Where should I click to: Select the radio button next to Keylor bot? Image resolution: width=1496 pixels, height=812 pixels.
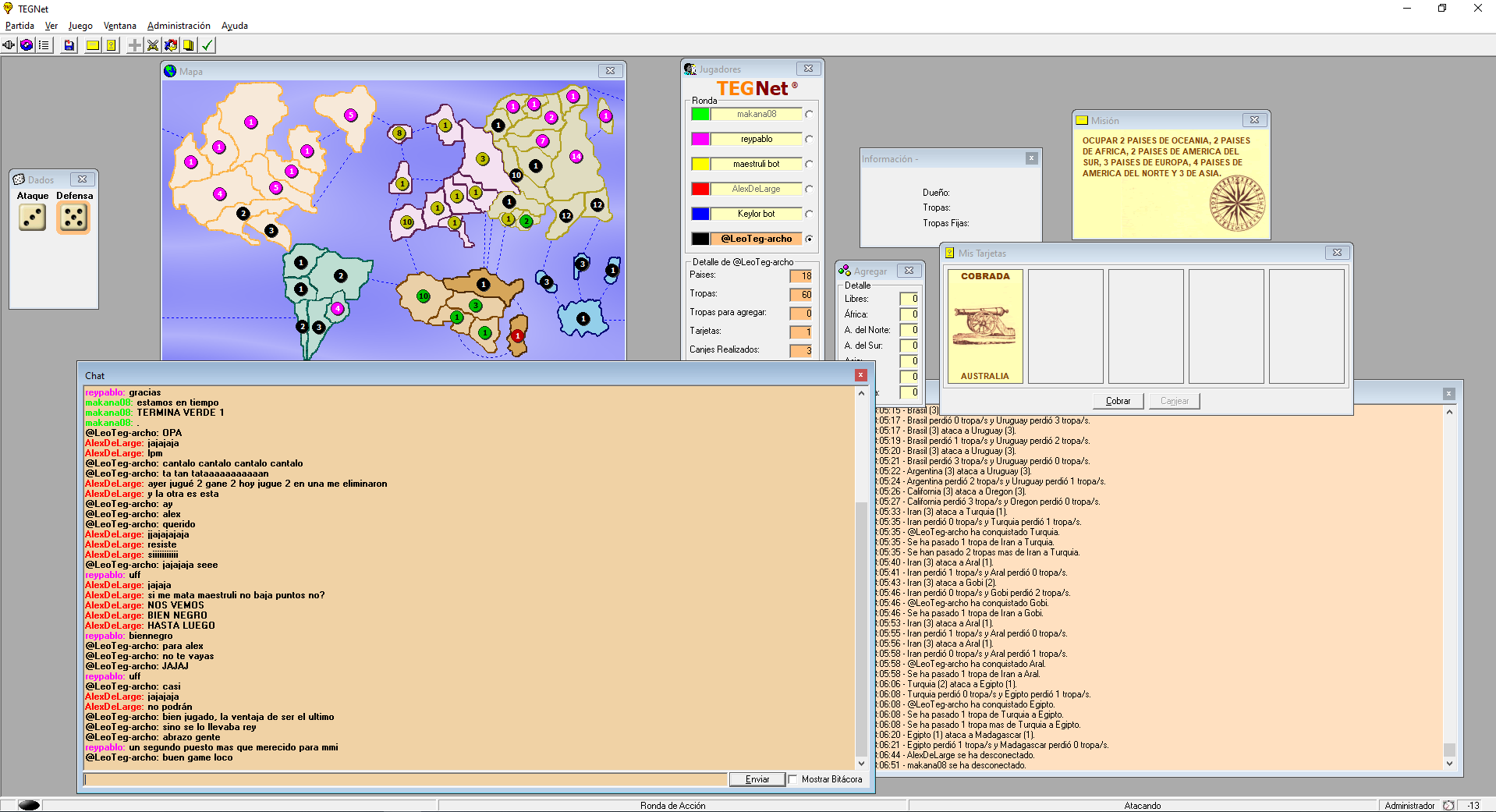[809, 215]
